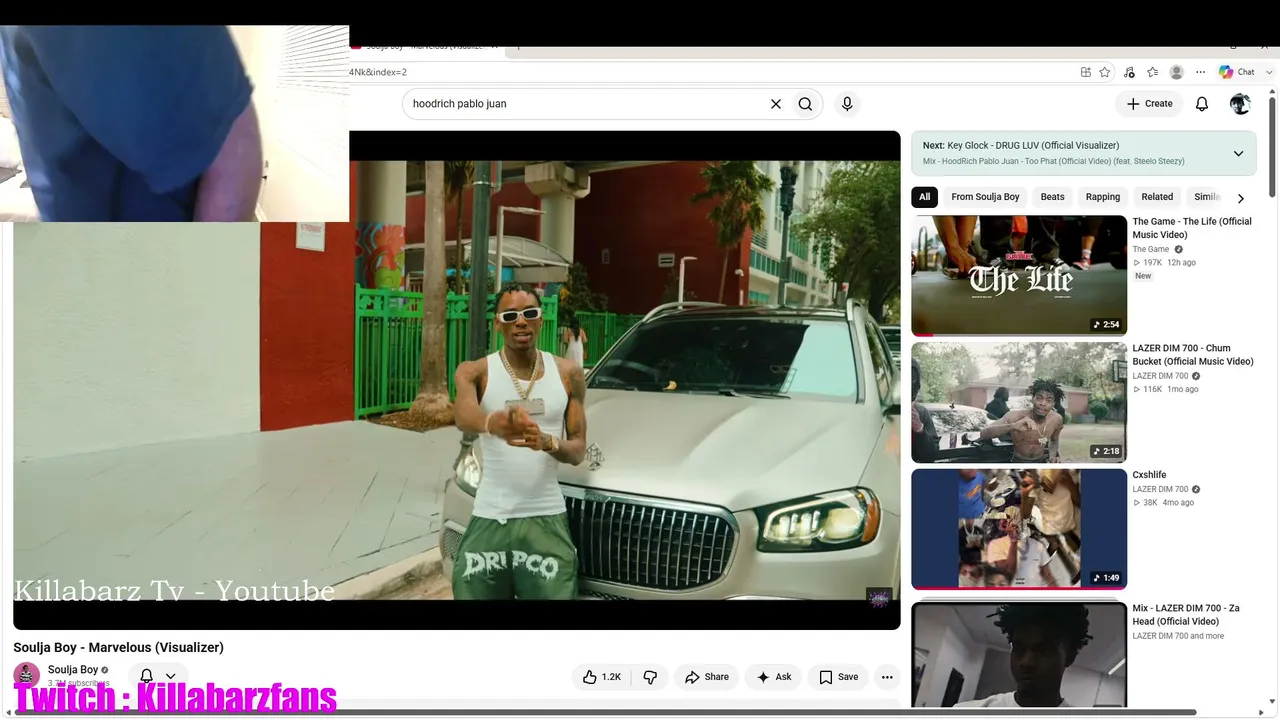Select the From Soulja Boy chip
This screenshot has height=720, width=1280.
(985, 197)
